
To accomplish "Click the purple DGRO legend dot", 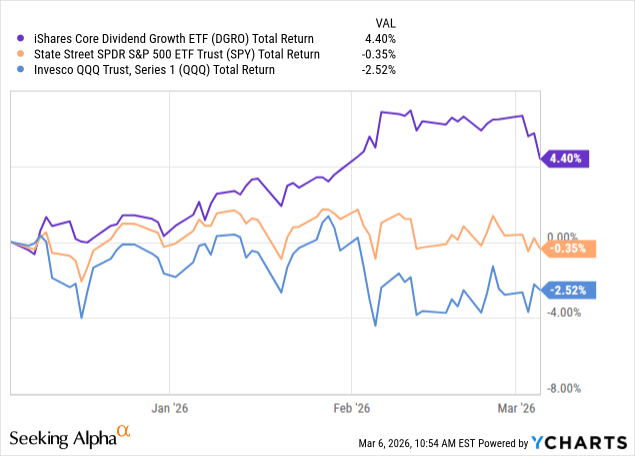I will (15, 37).
